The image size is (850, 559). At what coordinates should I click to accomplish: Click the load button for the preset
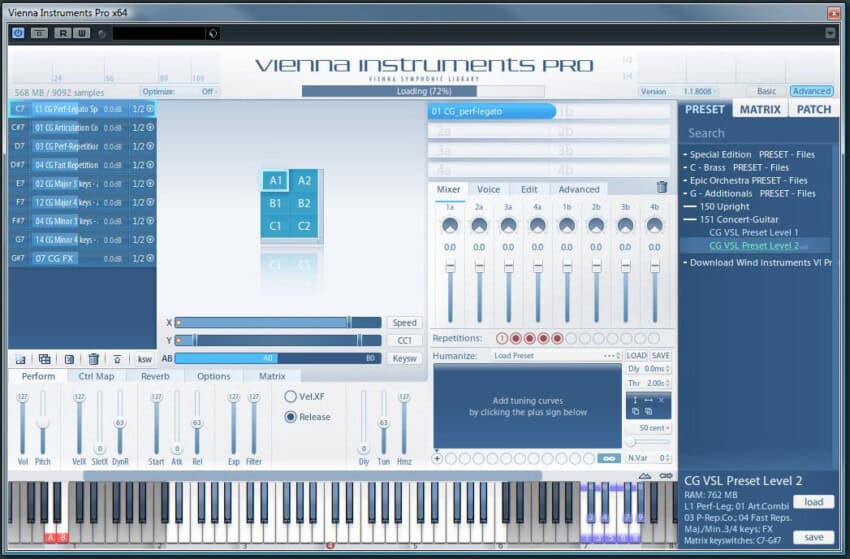pos(812,502)
